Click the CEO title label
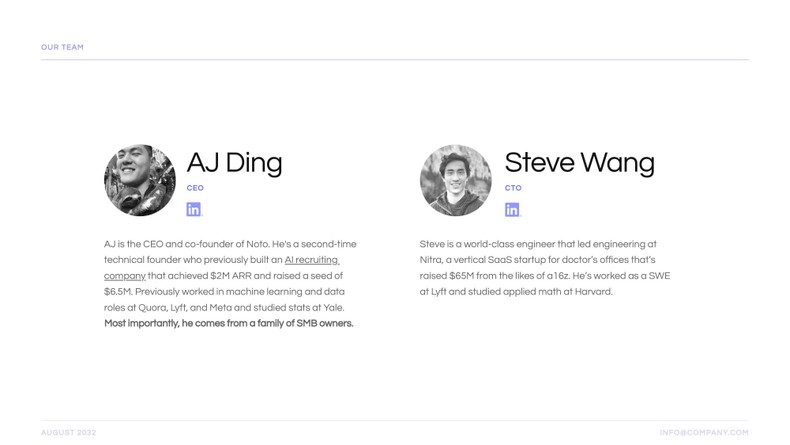Viewport: 790px width, 445px height. pyautogui.click(x=195, y=188)
